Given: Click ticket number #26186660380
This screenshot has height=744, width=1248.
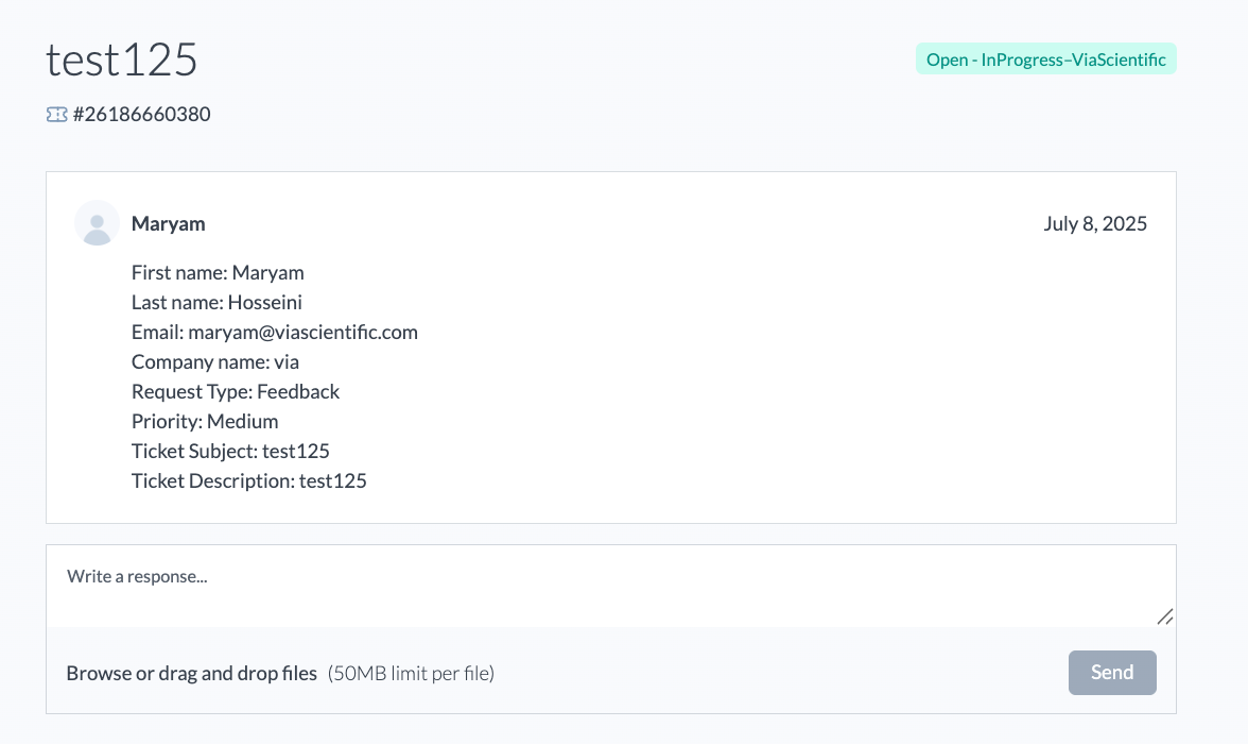Looking at the screenshot, I should click(141, 114).
